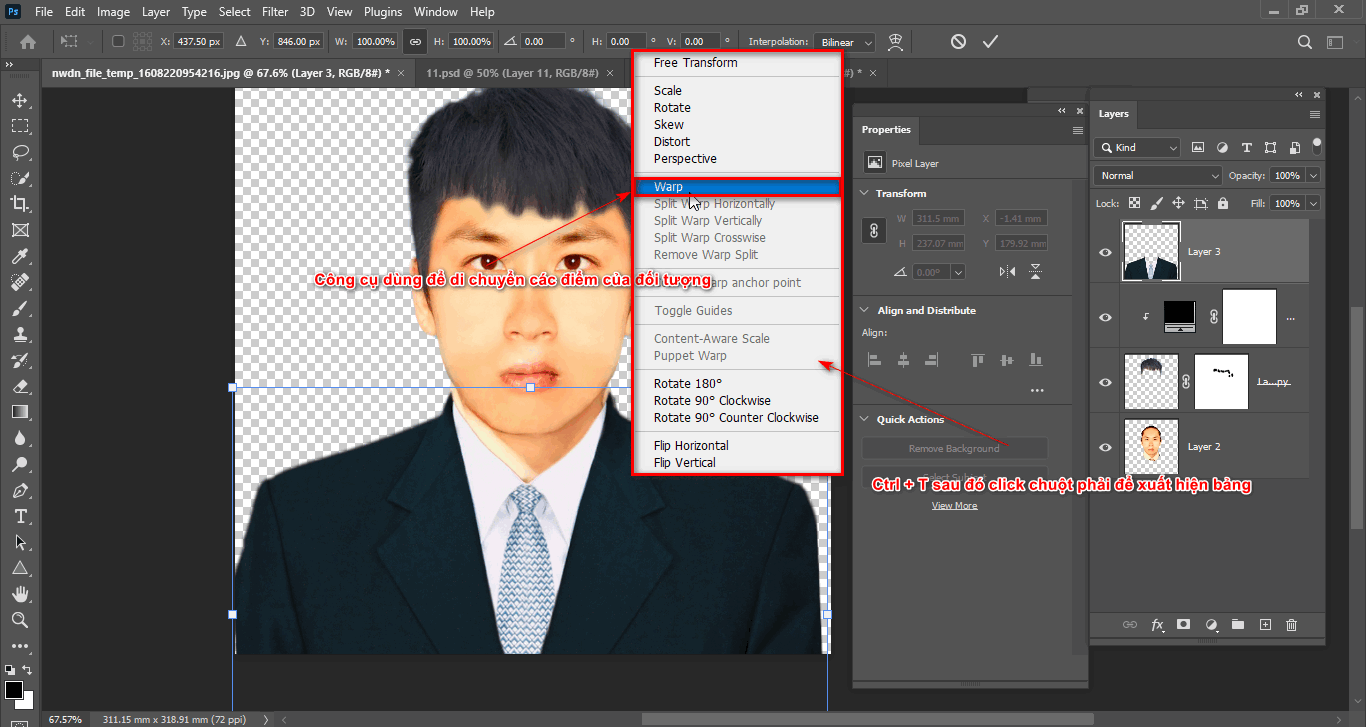Select the Type tool
The image size is (1366, 727).
20,516
